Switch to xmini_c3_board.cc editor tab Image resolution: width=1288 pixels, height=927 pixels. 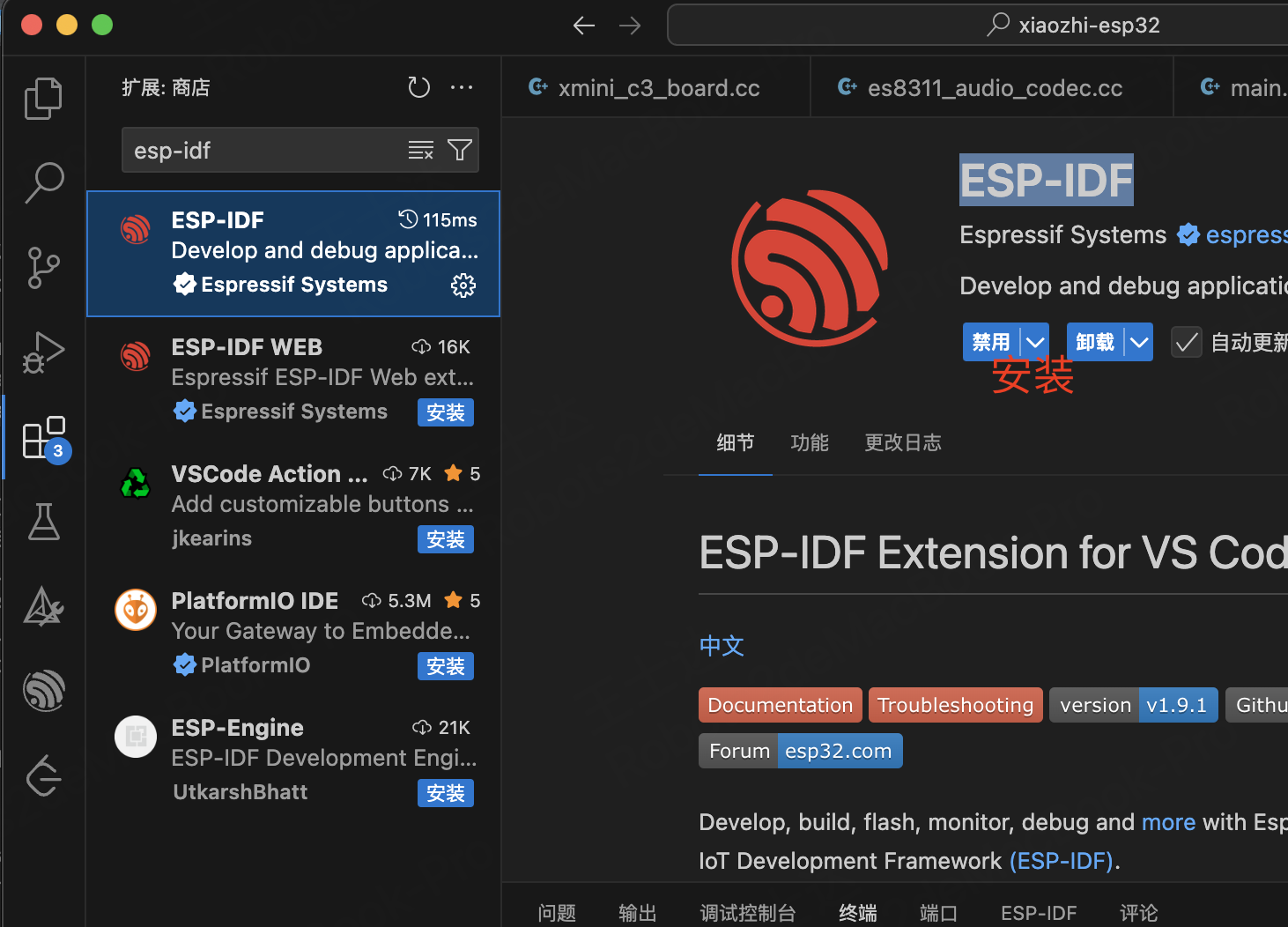(x=655, y=87)
